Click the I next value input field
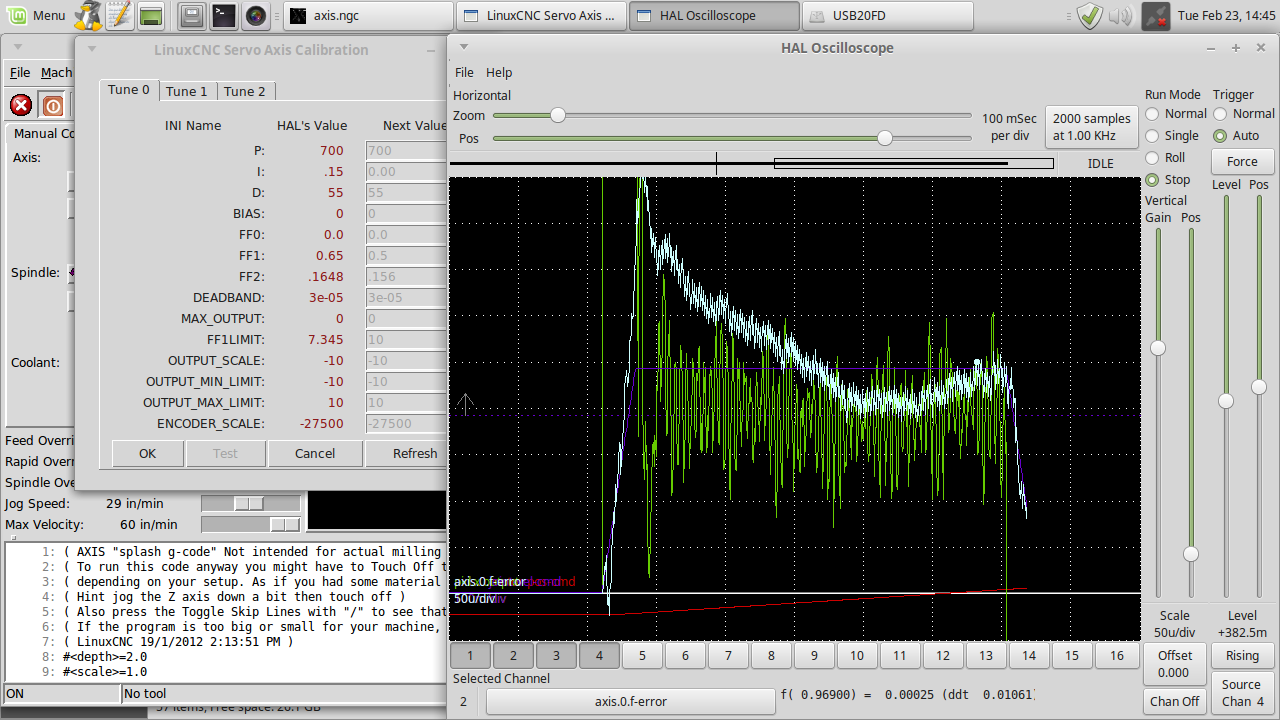This screenshot has height=720, width=1280. click(x=406, y=171)
